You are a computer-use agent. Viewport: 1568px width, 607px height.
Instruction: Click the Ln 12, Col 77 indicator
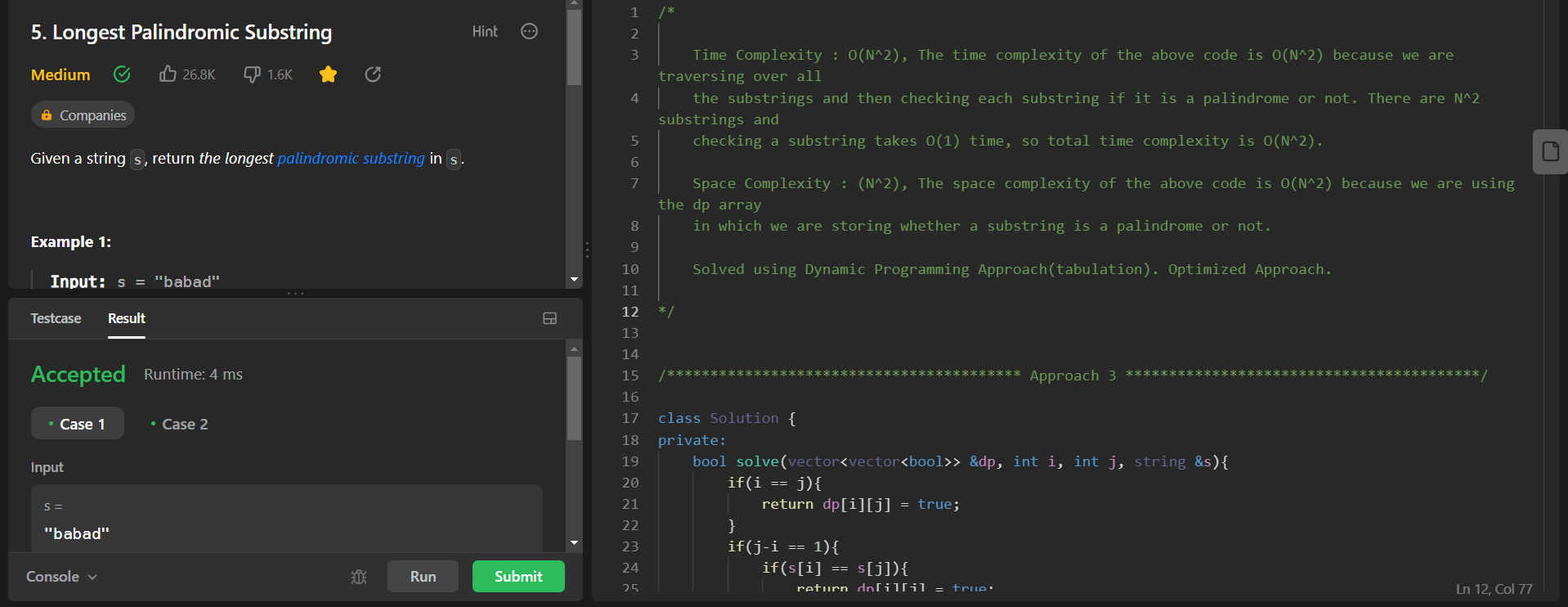tap(1494, 589)
